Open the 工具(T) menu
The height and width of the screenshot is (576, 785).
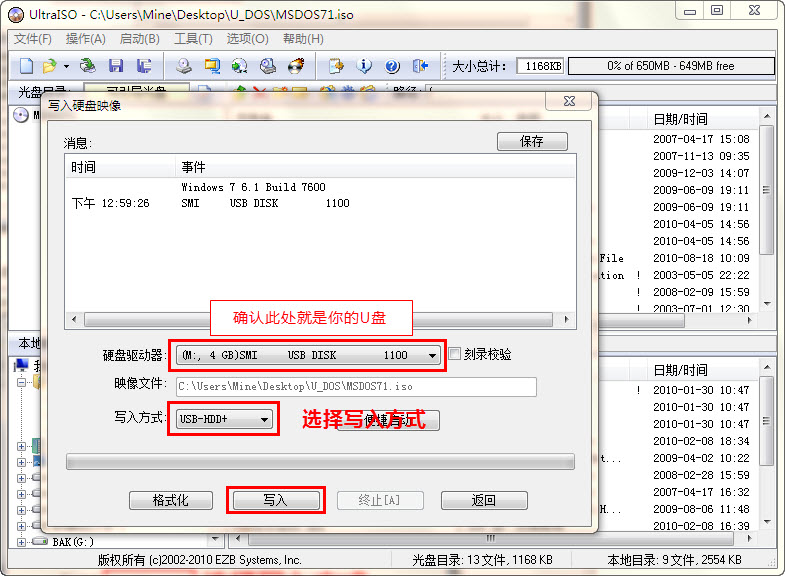pyautogui.click(x=193, y=39)
